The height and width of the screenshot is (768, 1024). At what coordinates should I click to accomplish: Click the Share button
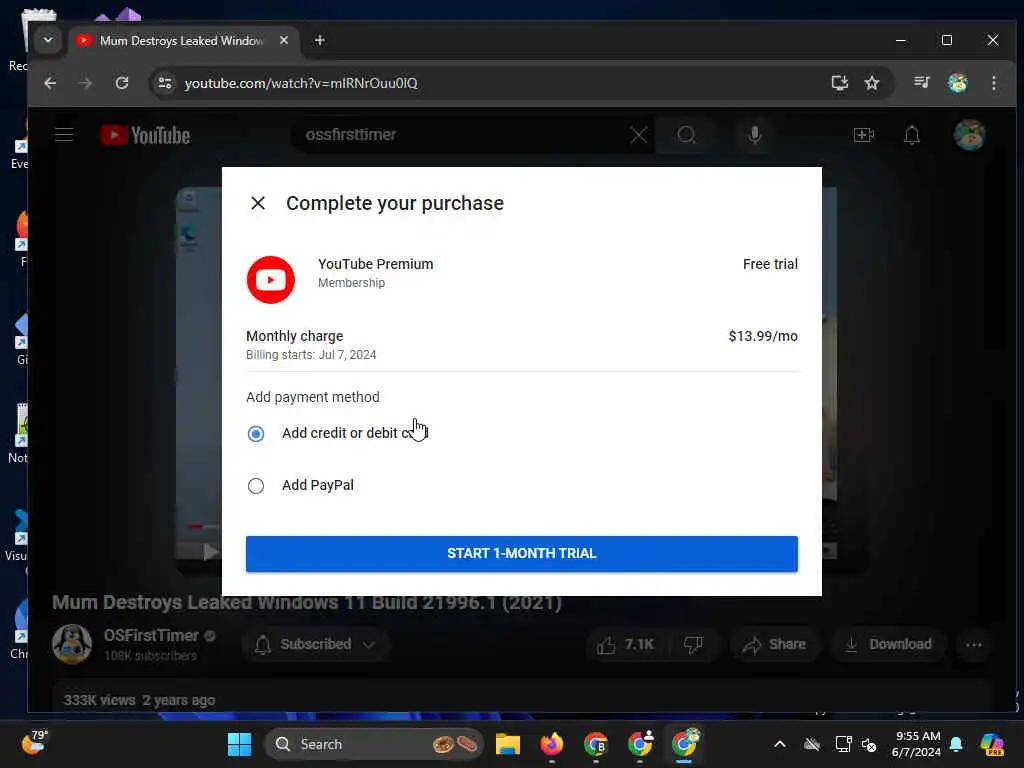pyautogui.click(x=774, y=645)
